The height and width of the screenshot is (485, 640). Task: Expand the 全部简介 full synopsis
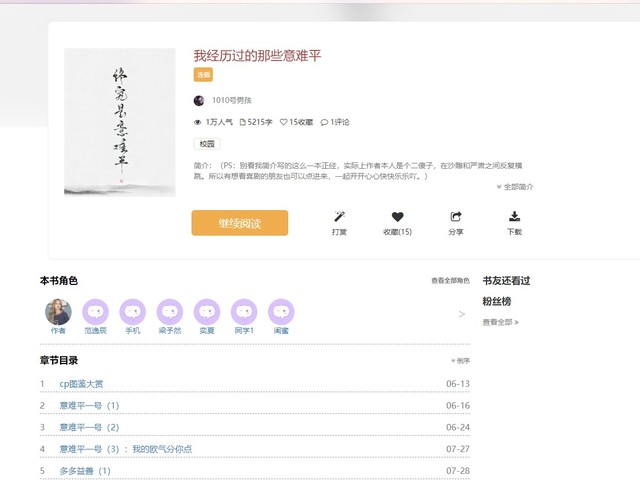pyautogui.click(x=514, y=187)
